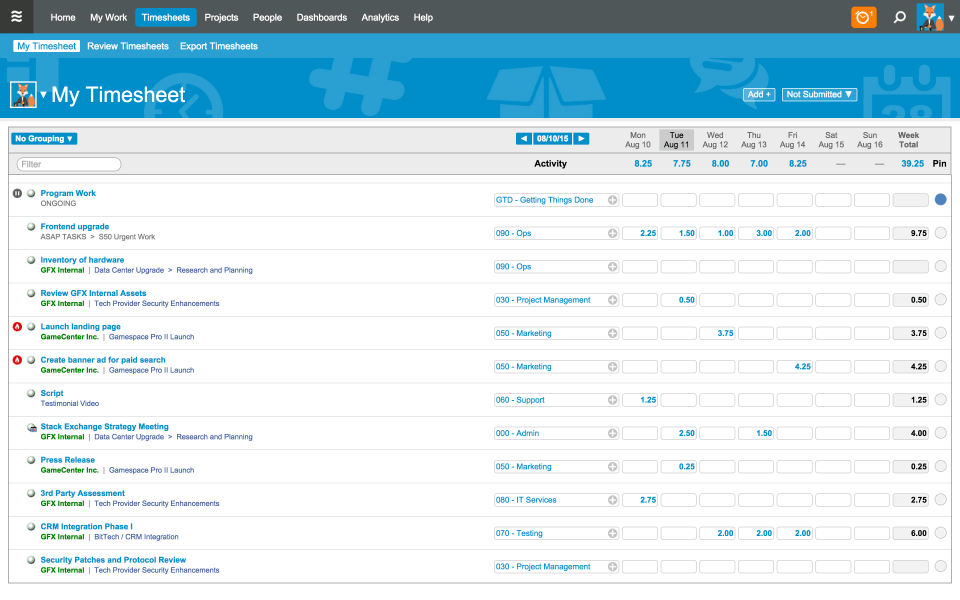Click the hamburger menu icon top left
This screenshot has height=600, width=960.
pyautogui.click(x=16, y=17)
